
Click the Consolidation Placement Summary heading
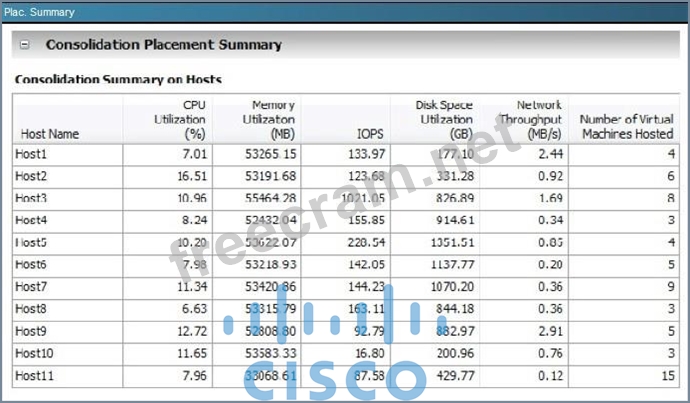[164, 45]
